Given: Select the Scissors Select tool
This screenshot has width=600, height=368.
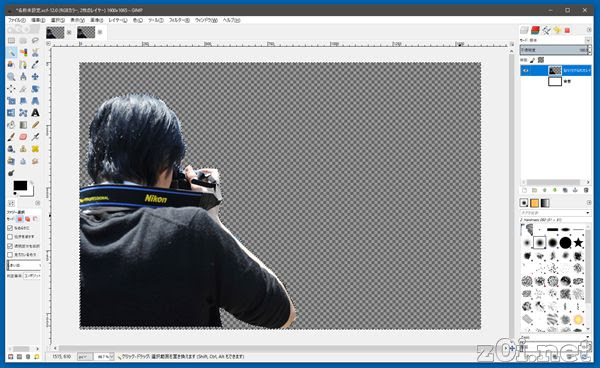Looking at the screenshot, I should [x=35, y=52].
